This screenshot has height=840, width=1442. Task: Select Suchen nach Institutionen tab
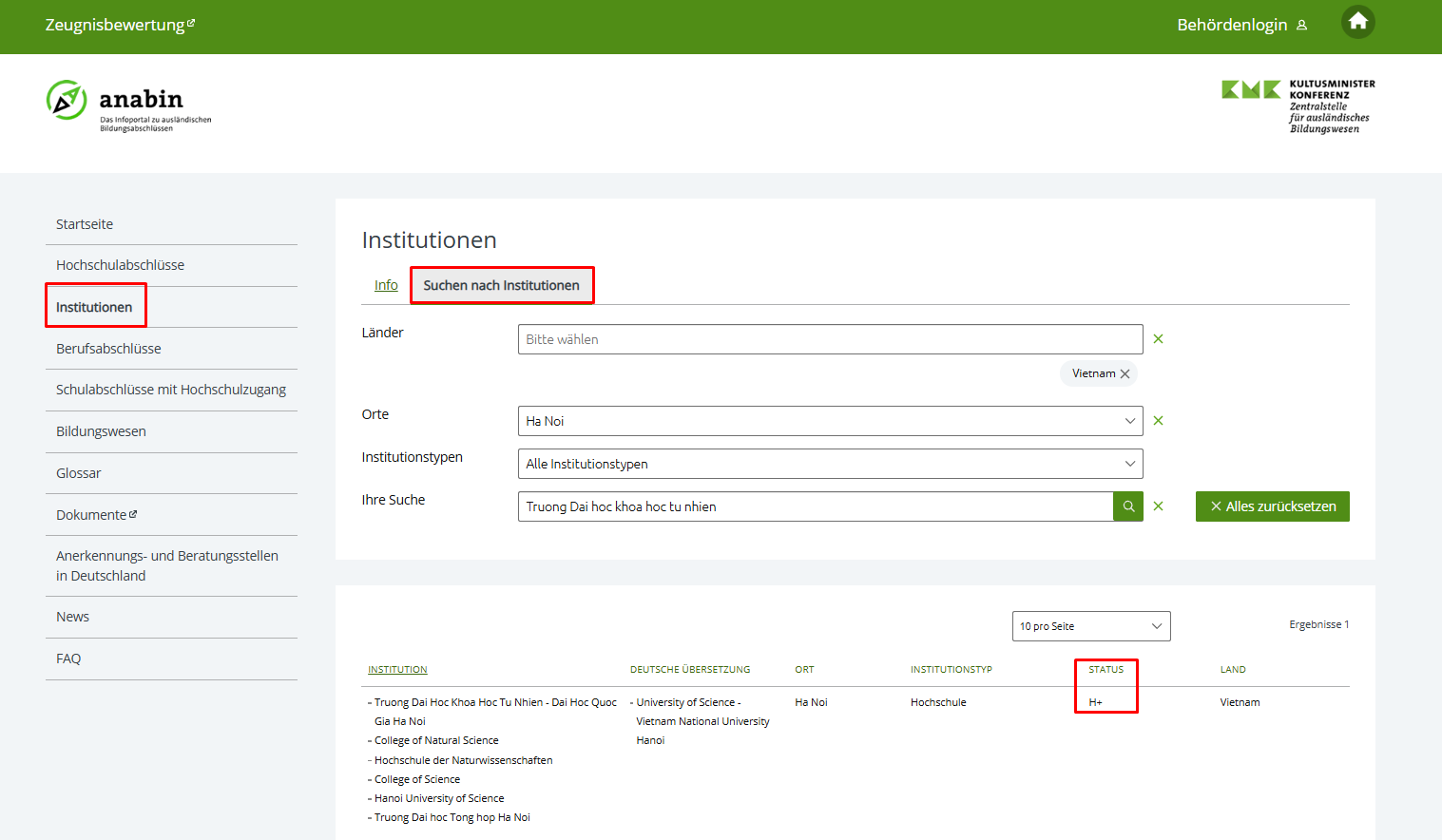(x=501, y=285)
